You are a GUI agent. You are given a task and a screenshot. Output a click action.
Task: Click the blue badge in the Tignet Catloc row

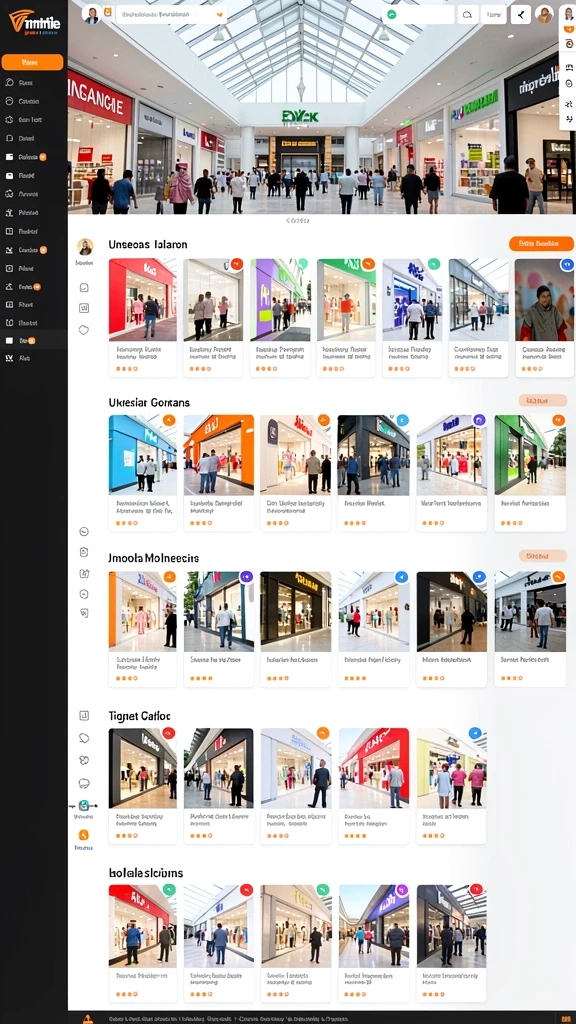(x=475, y=733)
